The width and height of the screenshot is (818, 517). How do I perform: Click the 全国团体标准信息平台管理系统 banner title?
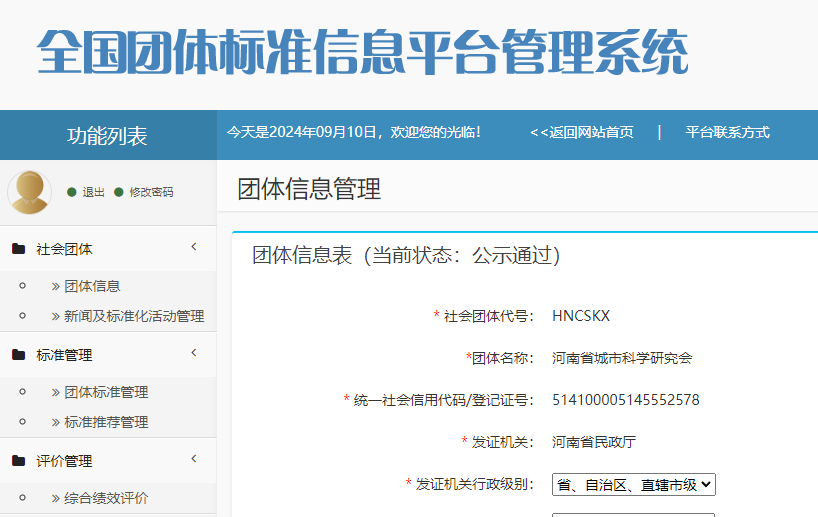click(363, 52)
